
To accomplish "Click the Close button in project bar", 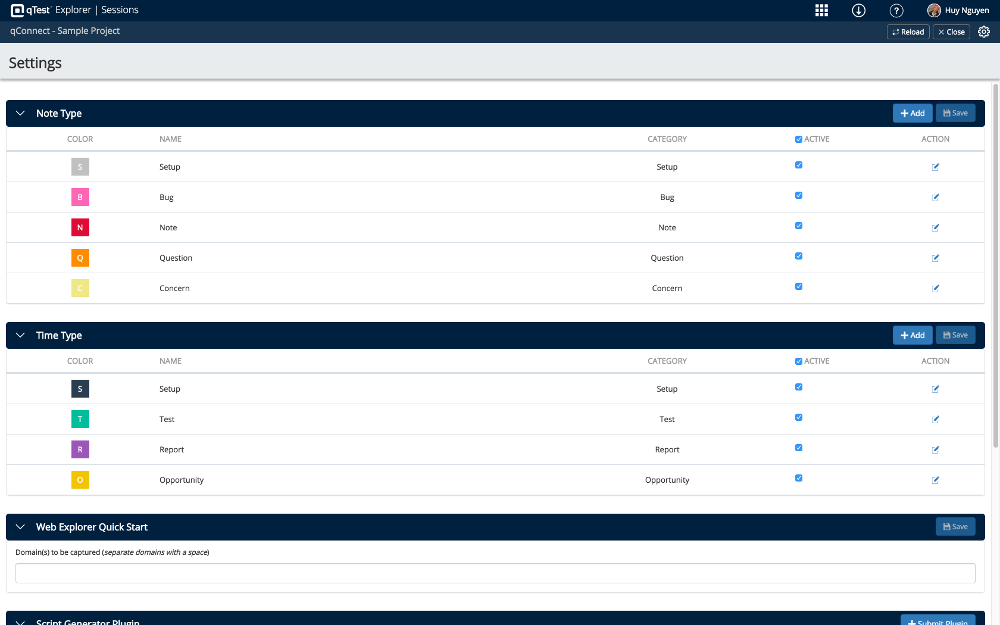I will coord(952,32).
